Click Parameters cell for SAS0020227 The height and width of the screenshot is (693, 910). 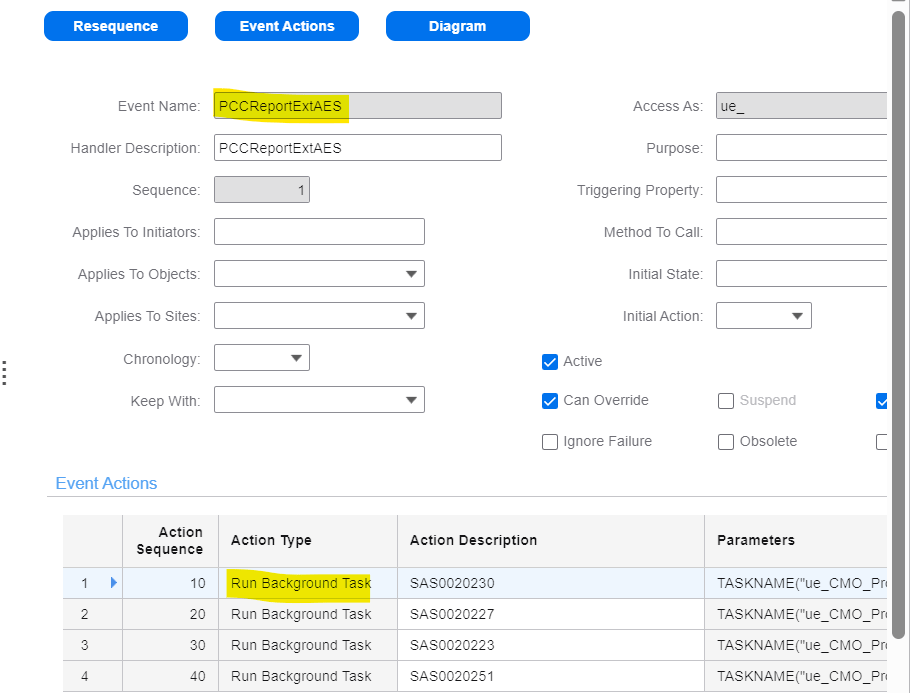click(x=796, y=614)
